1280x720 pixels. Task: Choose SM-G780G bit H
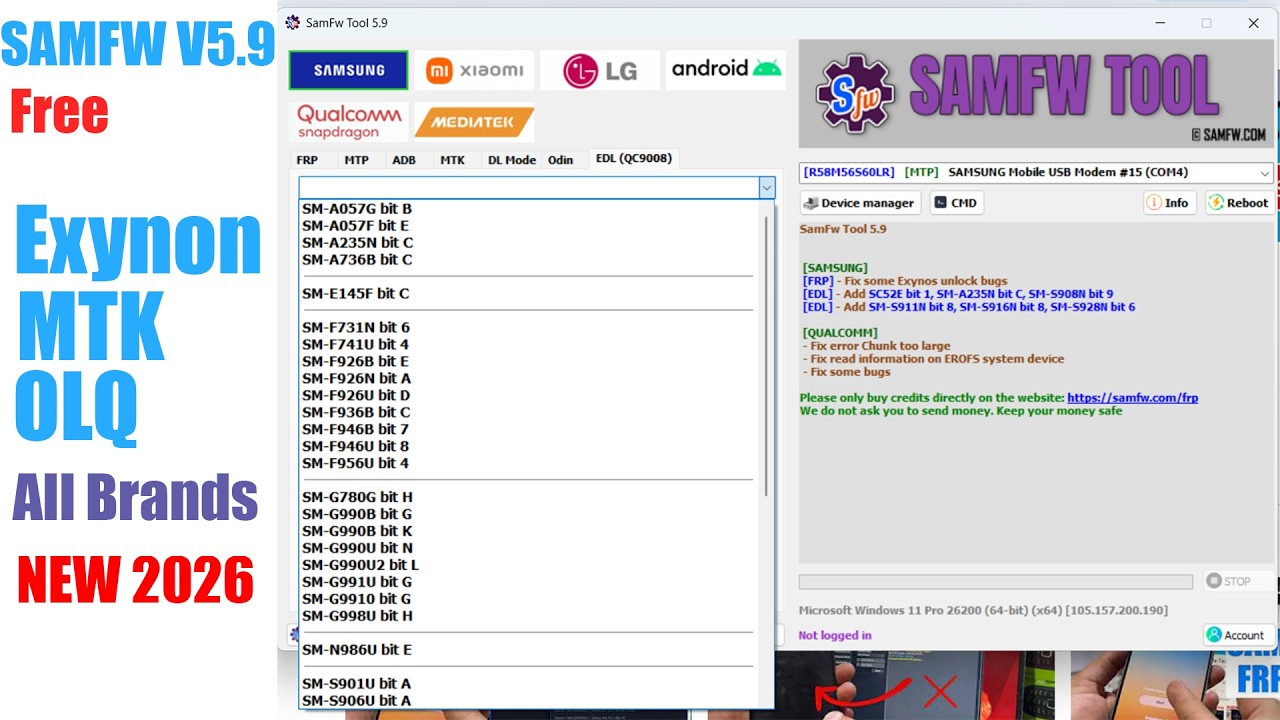[x=357, y=498]
